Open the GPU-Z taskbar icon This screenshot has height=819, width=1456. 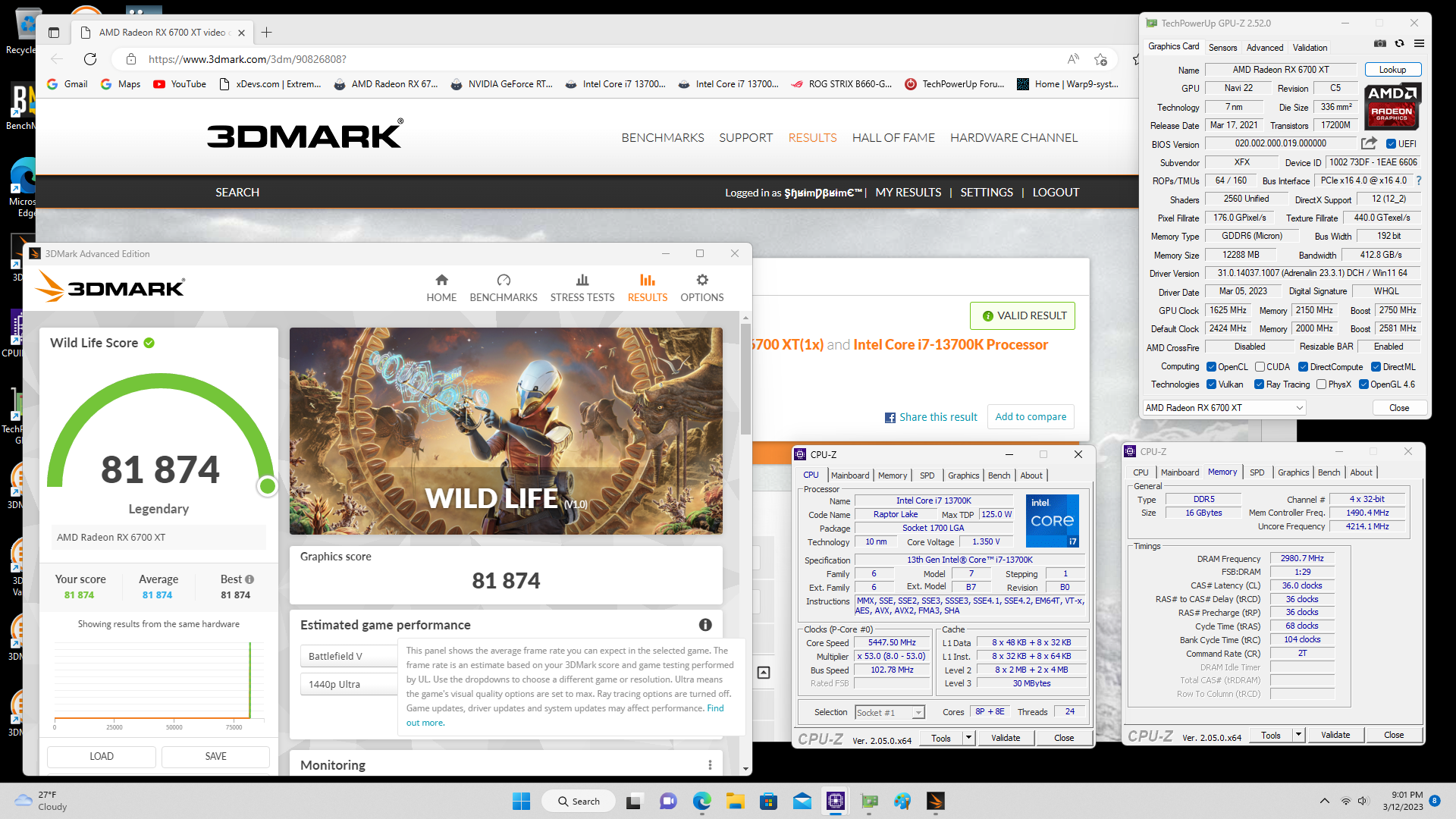tap(869, 801)
